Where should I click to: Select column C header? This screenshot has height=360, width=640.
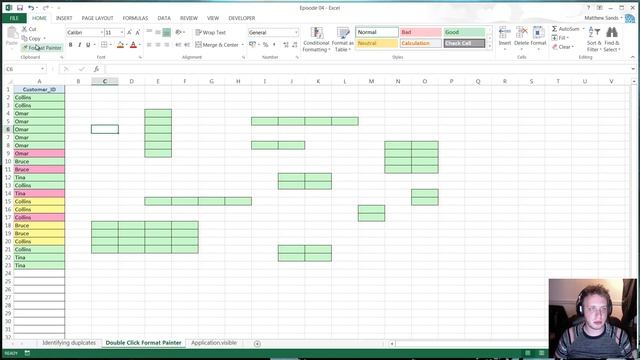click(105, 82)
